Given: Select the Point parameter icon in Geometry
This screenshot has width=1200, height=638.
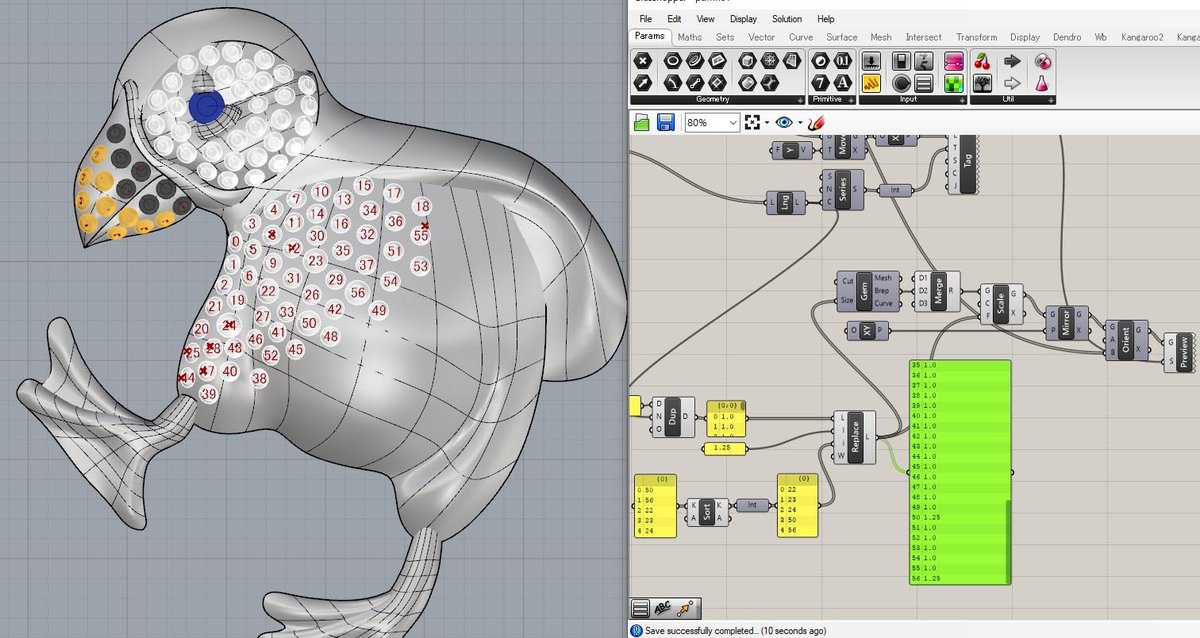Looking at the screenshot, I should pyautogui.click(x=643, y=60).
